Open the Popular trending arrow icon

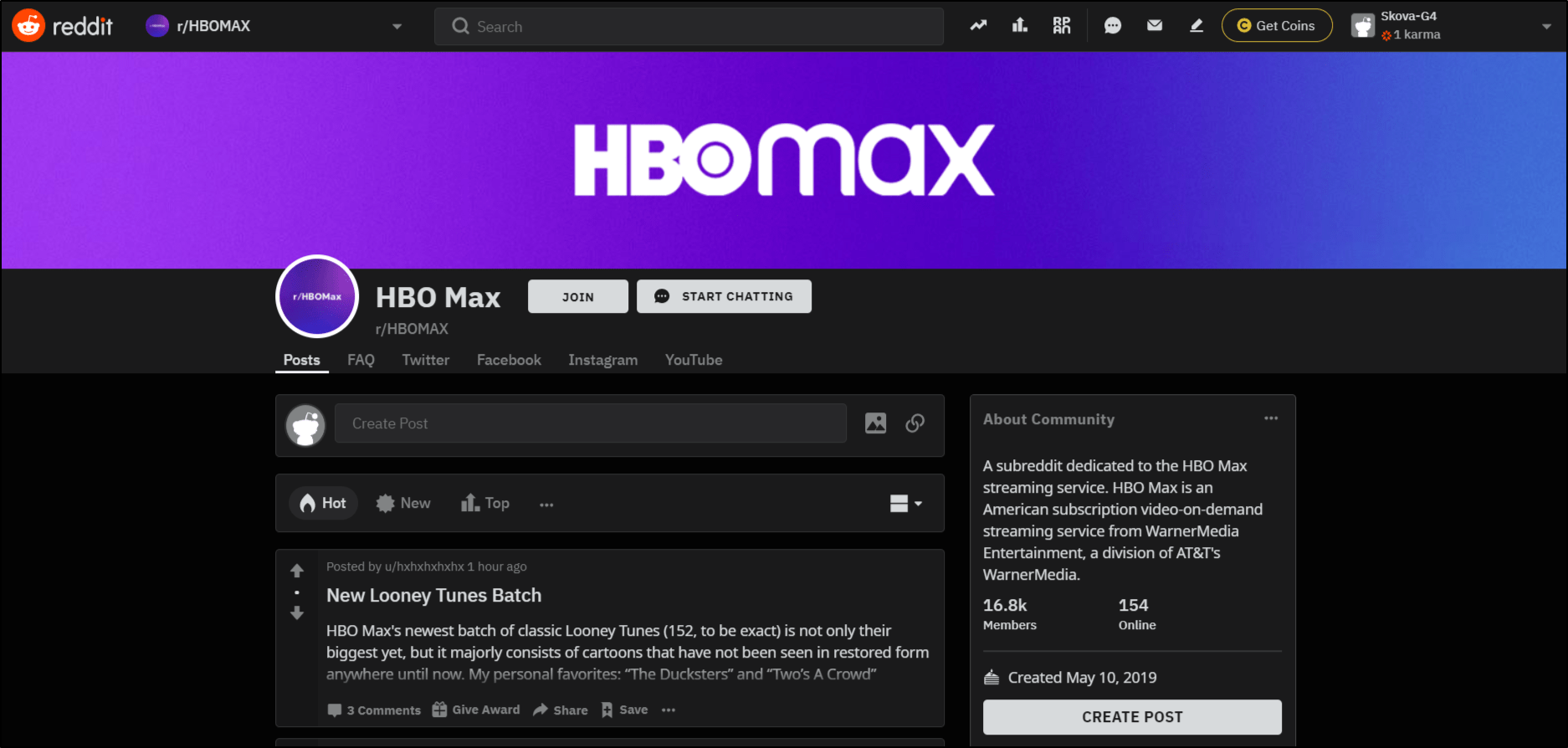(x=978, y=26)
